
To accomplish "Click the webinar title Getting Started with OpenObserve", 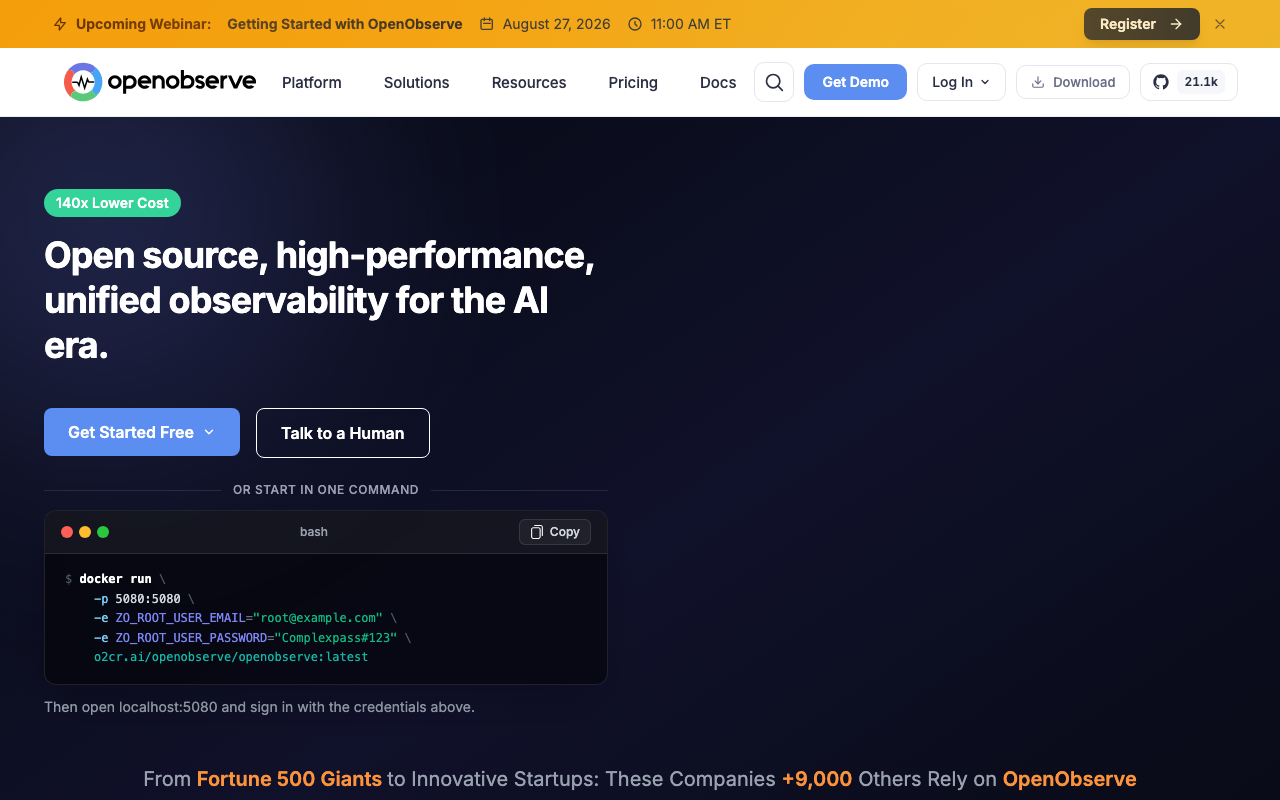I will coord(345,24).
